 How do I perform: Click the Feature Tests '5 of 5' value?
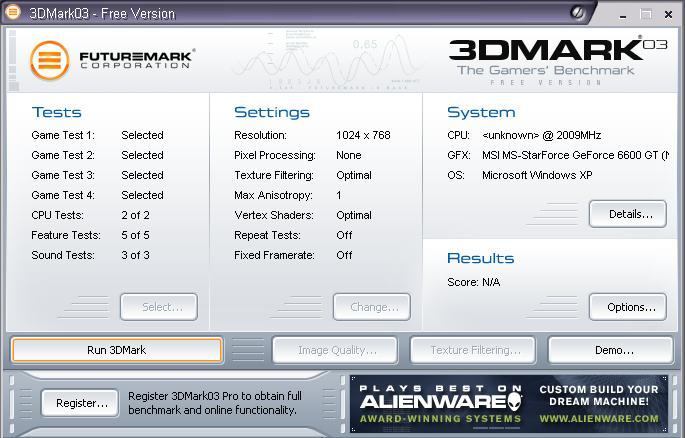click(x=135, y=235)
